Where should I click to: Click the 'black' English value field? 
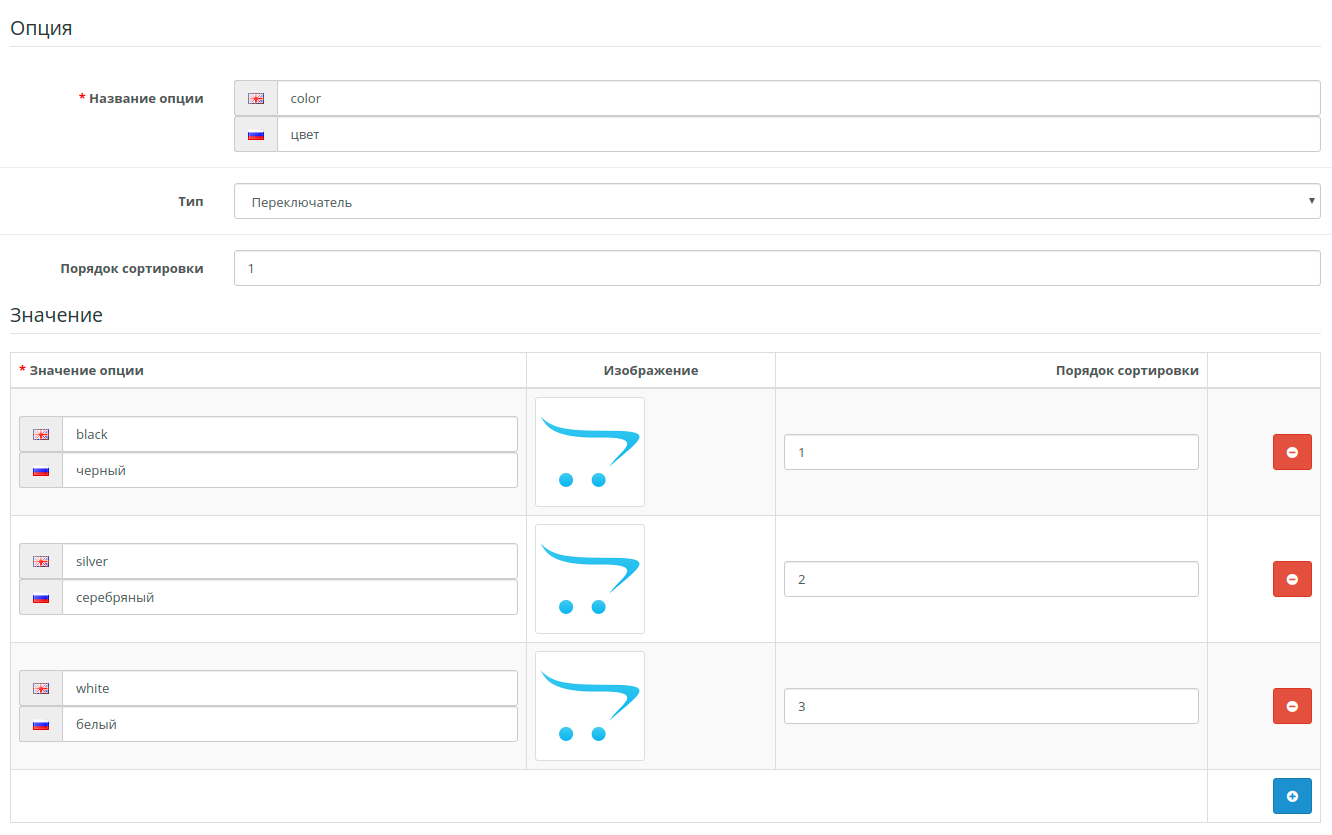(289, 434)
